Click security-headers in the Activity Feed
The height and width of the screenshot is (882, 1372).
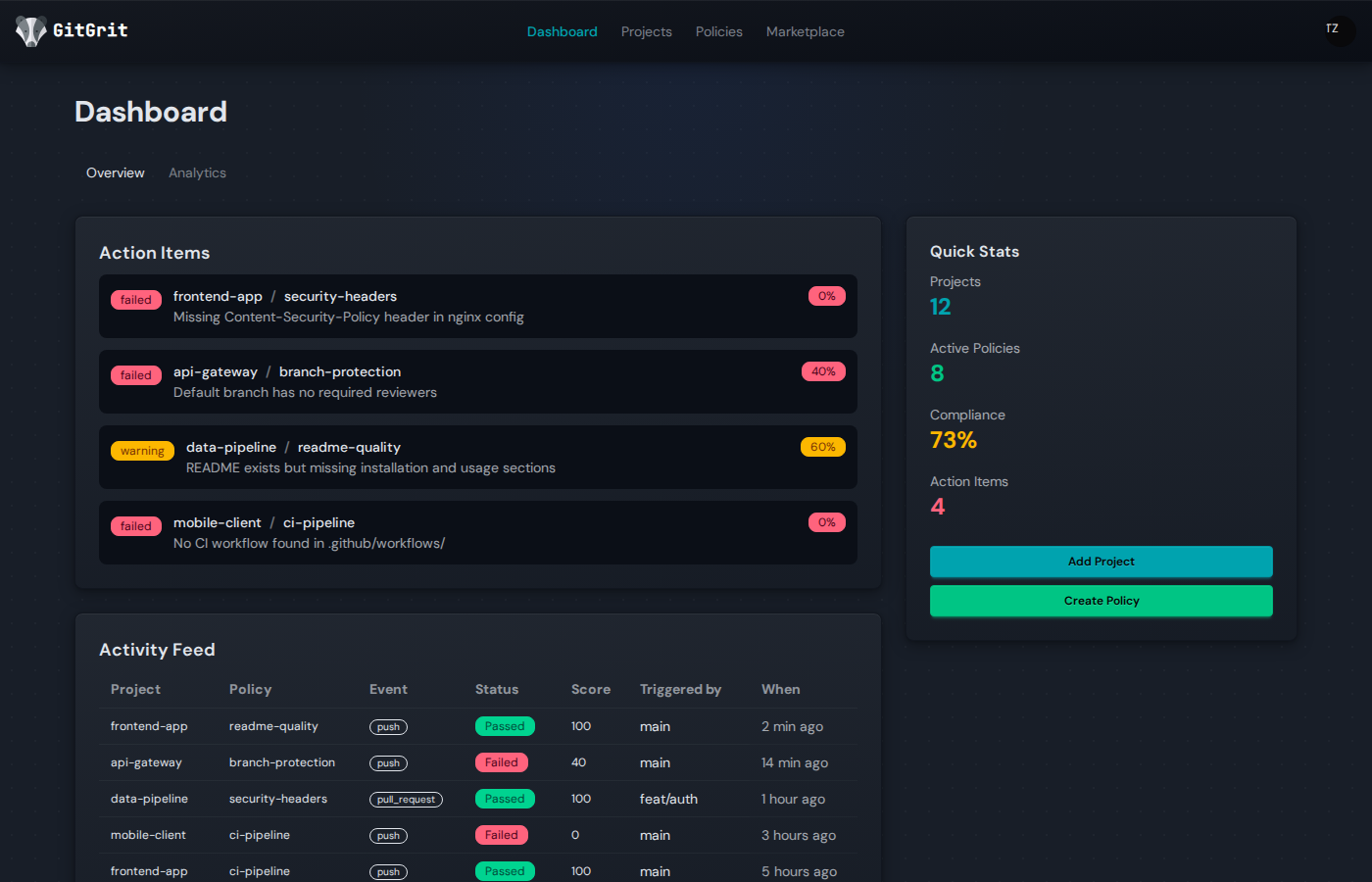(278, 799)
